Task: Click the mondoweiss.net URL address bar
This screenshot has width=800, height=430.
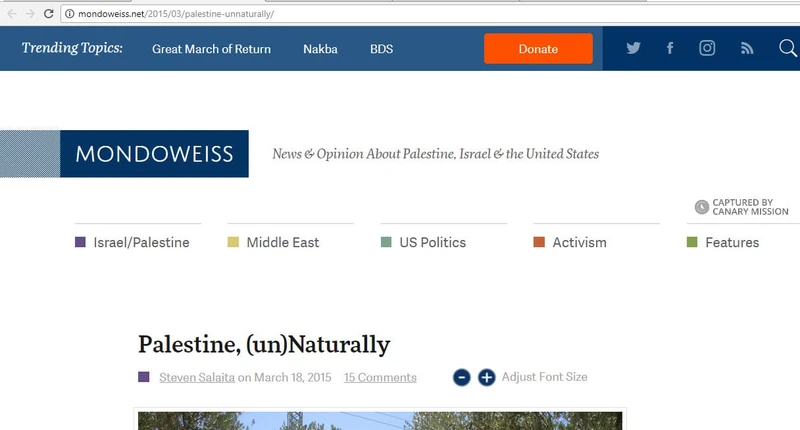Action: (429, 14)
